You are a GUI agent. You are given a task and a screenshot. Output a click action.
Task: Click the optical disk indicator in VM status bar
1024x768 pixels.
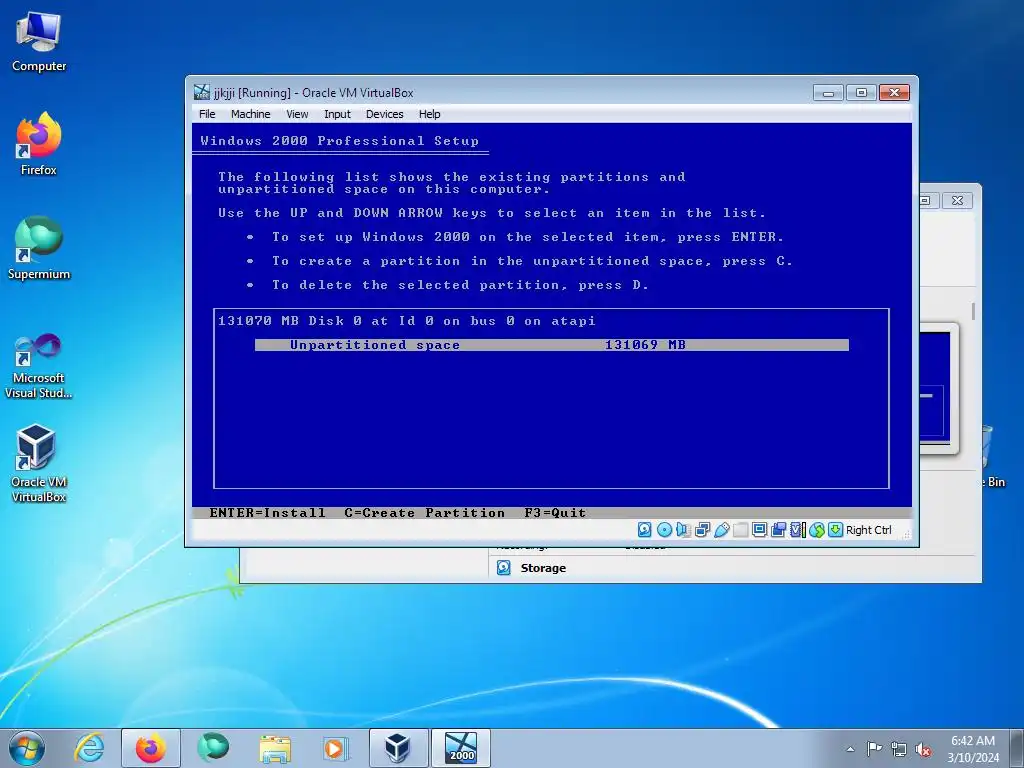pyautogui.click(x=664, y=530)
